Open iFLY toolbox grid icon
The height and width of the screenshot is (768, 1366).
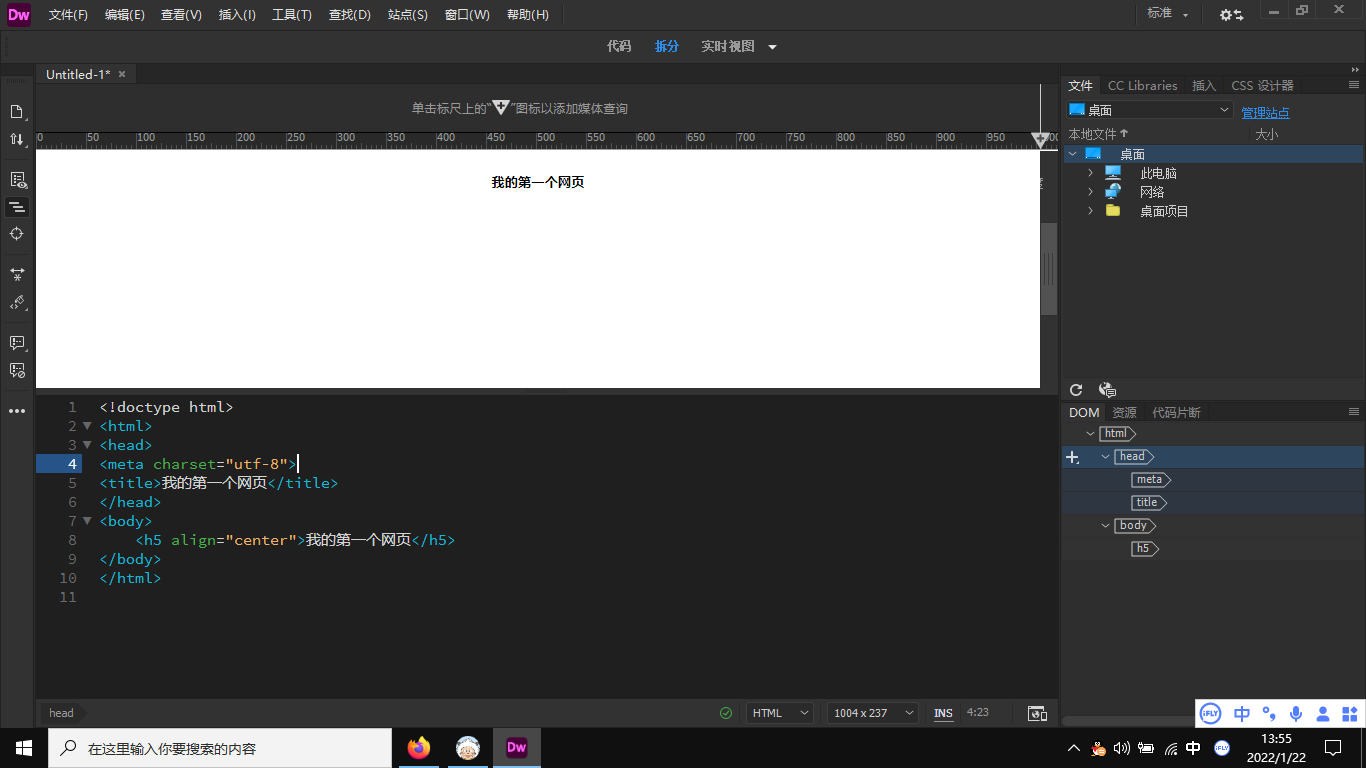click(x=1350, y=713)
